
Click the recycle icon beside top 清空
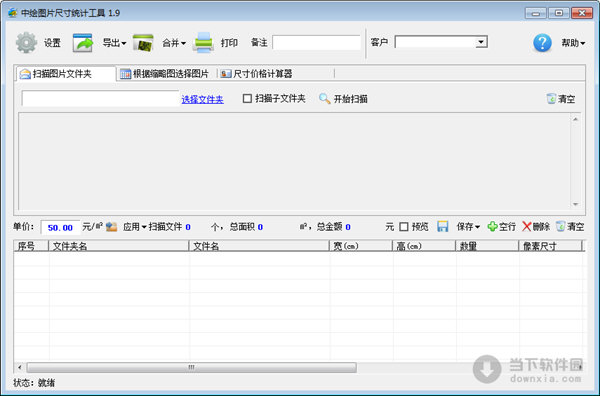click(x=551, y=99)
